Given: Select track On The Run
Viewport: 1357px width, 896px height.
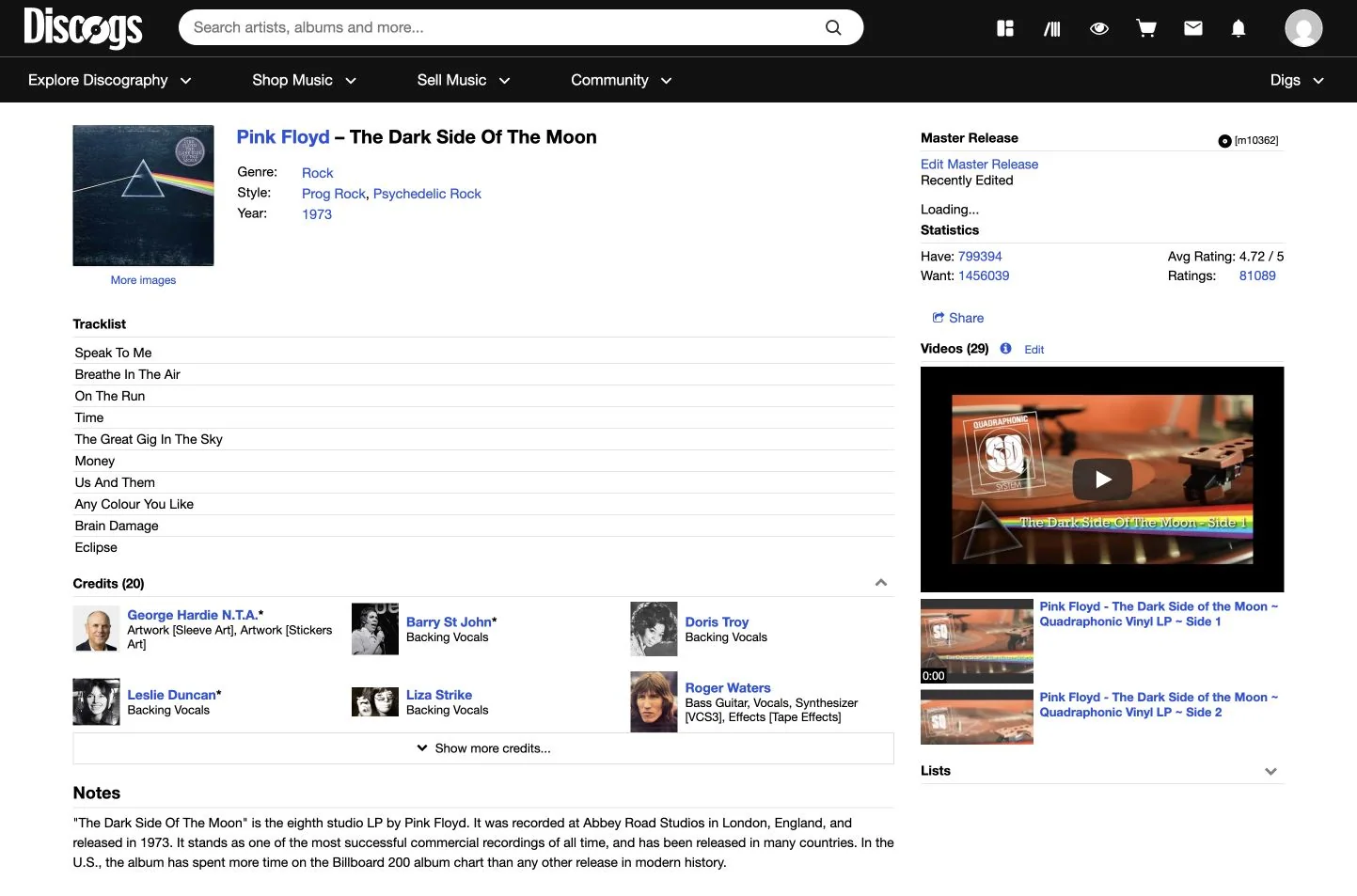Looking at the screenshot, I should pos(110,396).
